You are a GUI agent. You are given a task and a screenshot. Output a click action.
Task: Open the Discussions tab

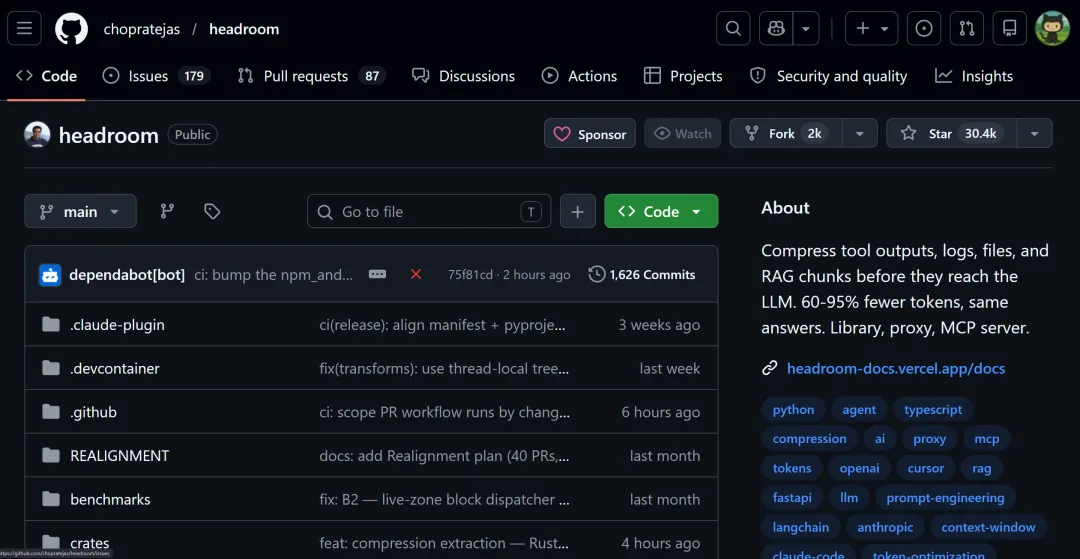pos(464,76)
